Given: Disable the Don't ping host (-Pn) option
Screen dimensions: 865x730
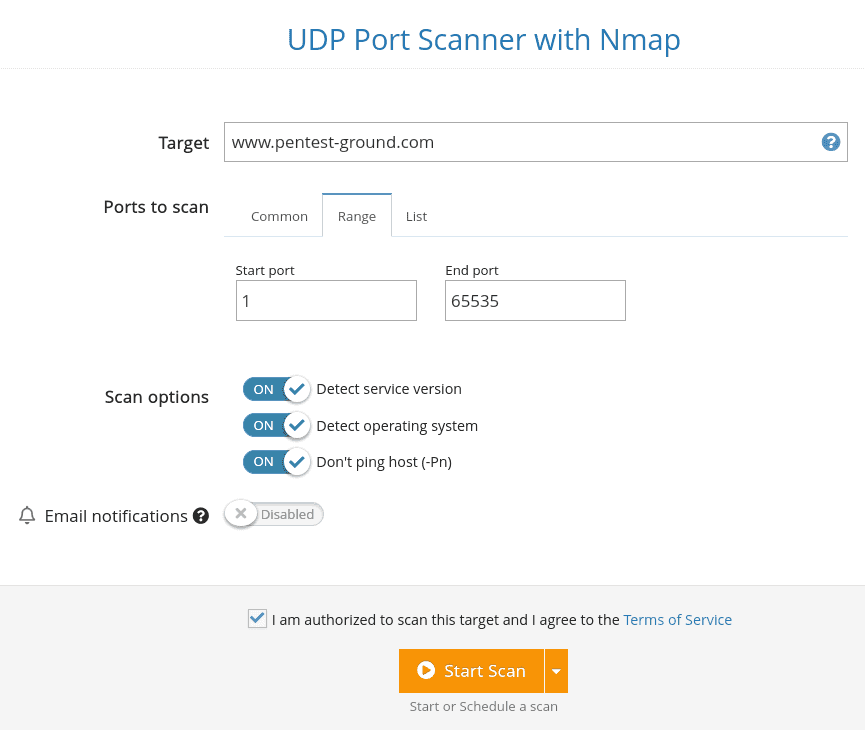Looking at the screenshot, I should [x=275, y=462].
